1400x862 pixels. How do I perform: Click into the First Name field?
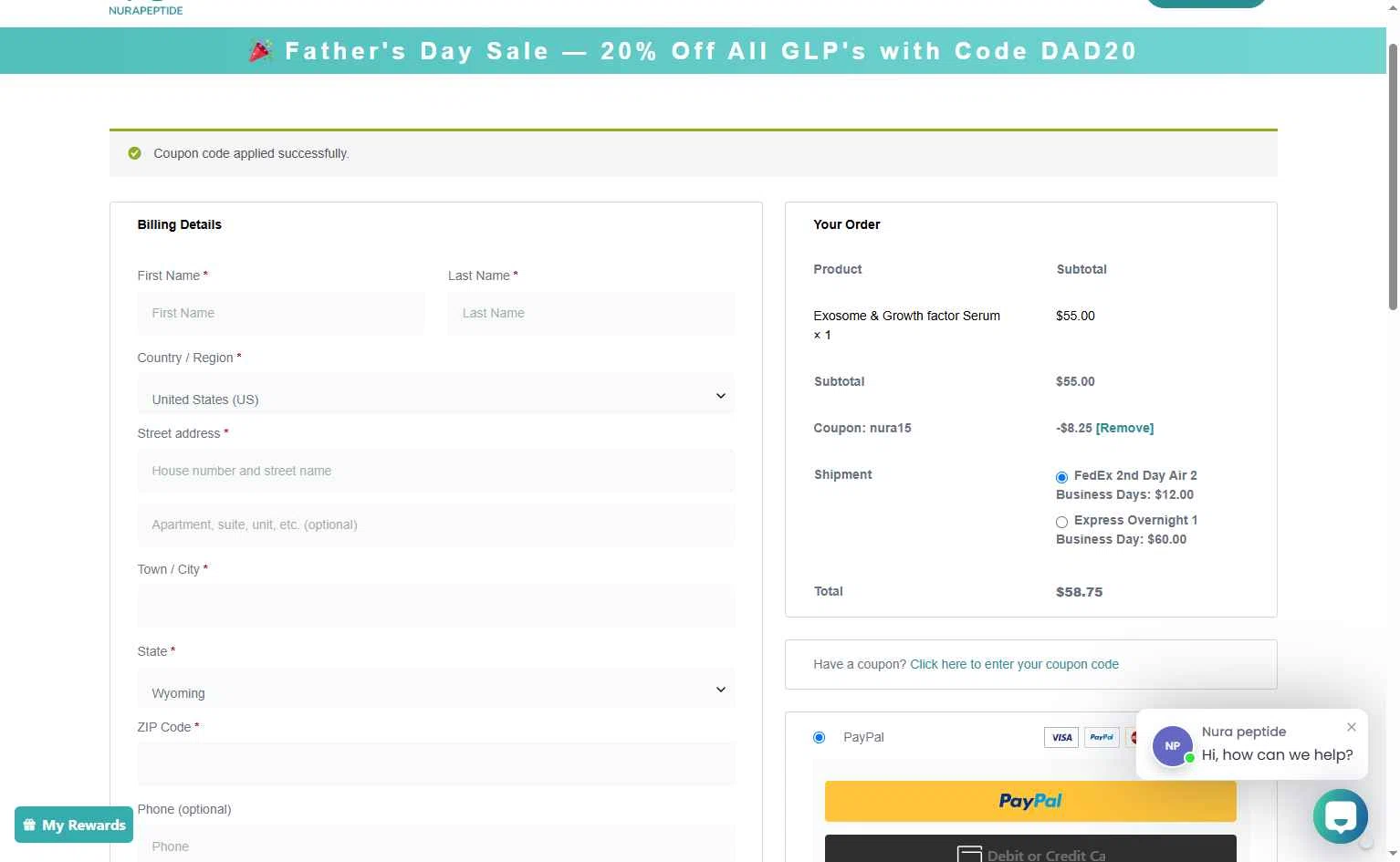pos(281,313)
